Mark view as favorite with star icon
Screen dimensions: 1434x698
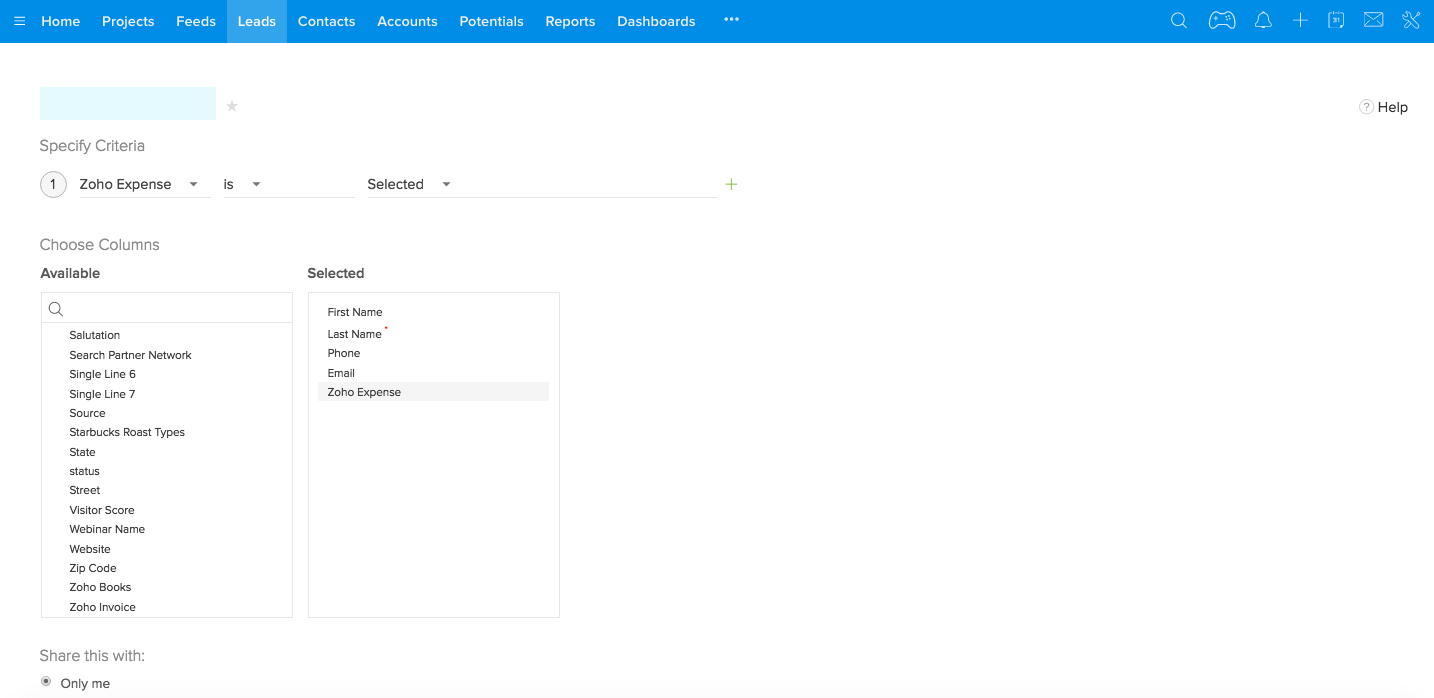(x=232, y=106)
